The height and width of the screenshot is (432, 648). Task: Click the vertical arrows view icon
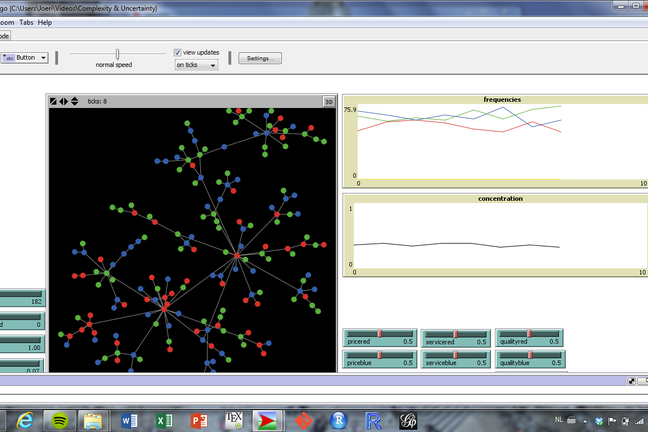point(74,101)
